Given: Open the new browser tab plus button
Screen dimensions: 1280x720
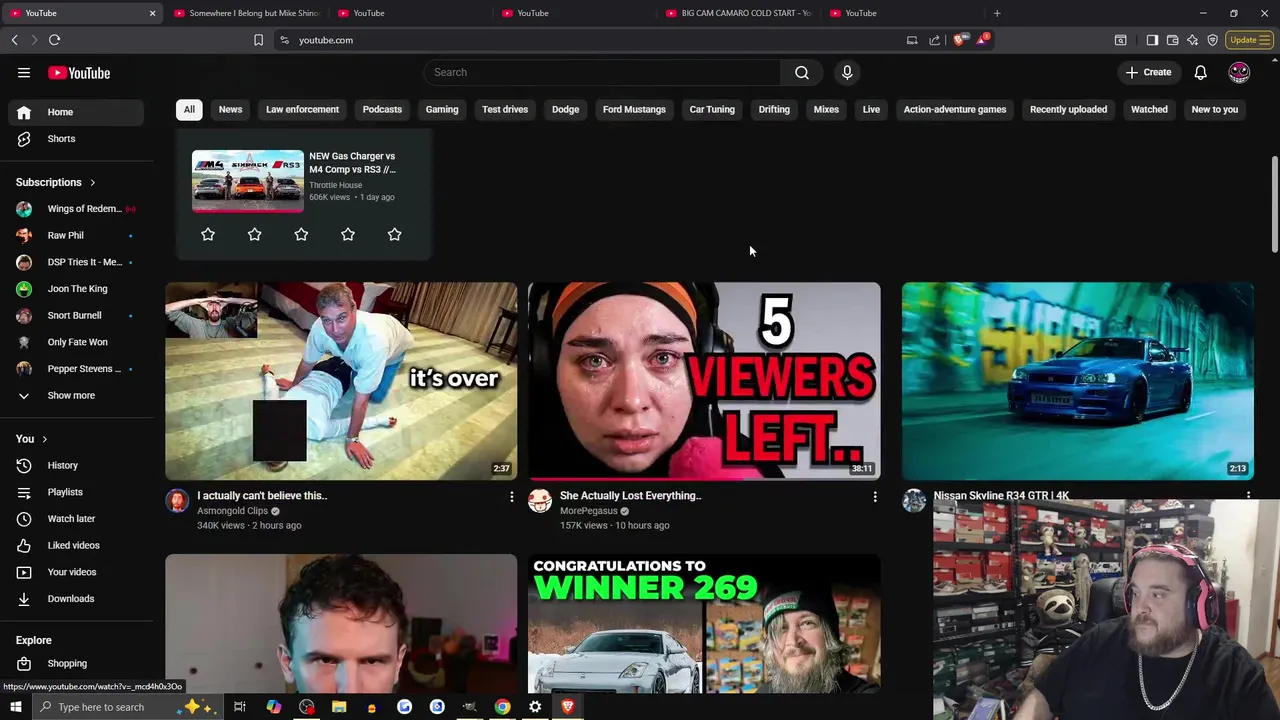Looking at the screenshot, I should [997, 13].
